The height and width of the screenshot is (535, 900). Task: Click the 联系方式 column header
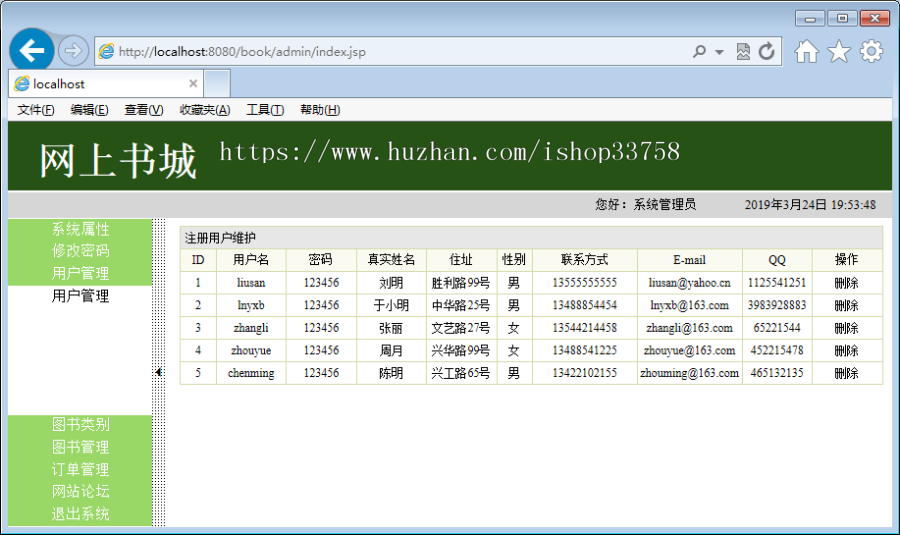coord(584,260)
